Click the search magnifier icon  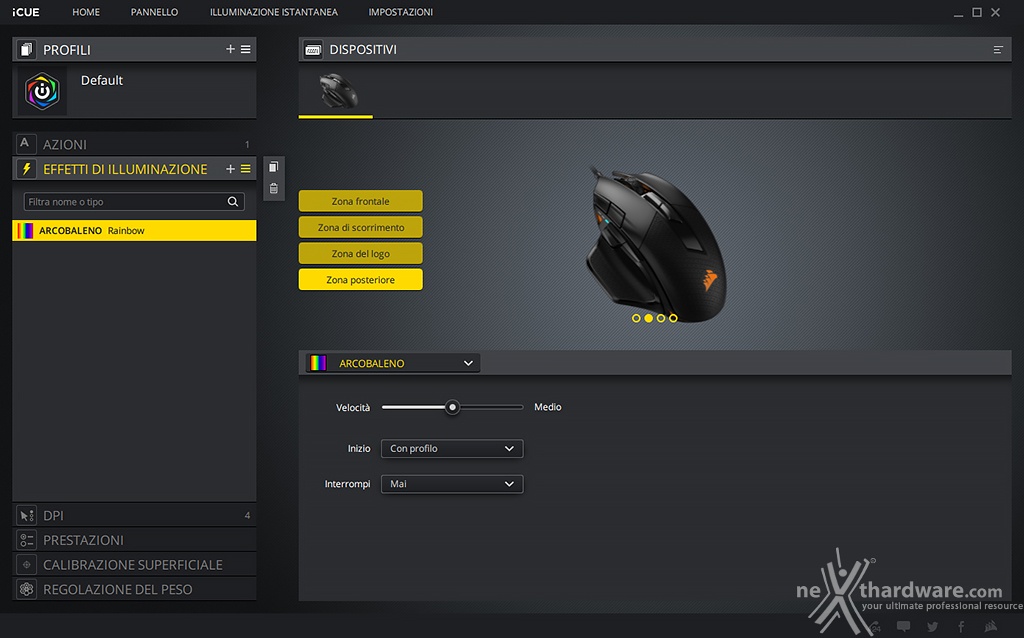pyautogui.click(x=232, y=202)
